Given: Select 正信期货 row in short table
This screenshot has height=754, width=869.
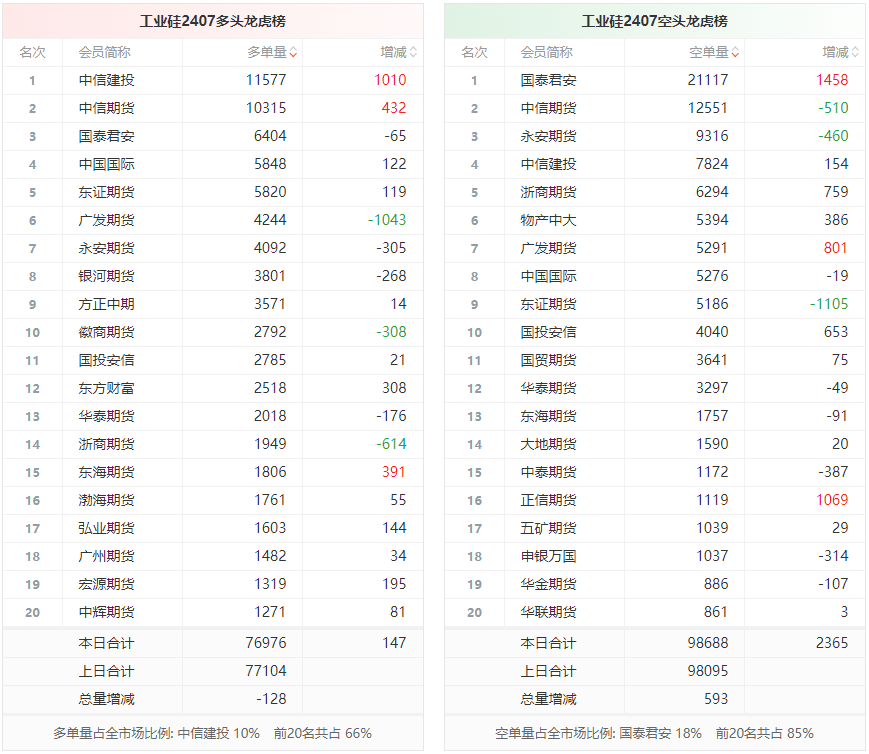Looking at the screenshot, I should [x=655, y=500].
